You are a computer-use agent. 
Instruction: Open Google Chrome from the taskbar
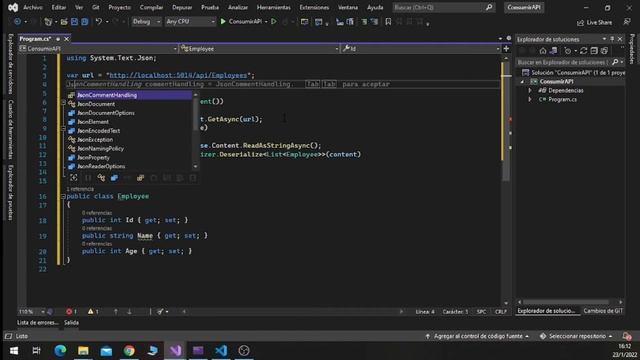coord(129,351)
